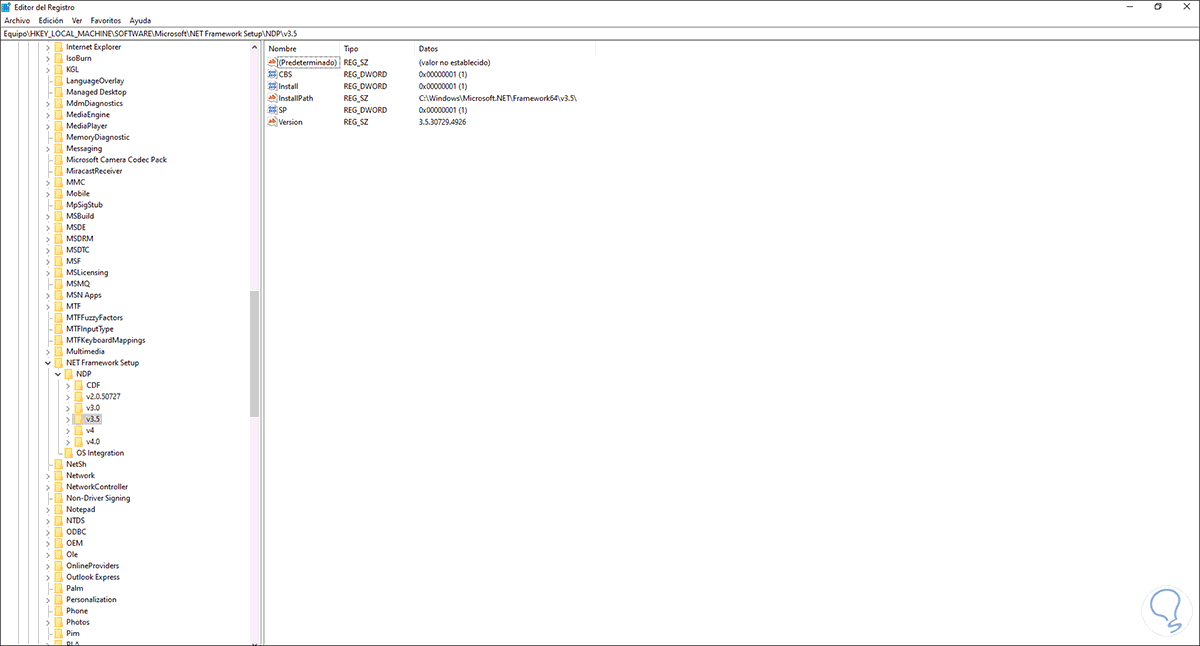
Task: Click the NDP folder icon
Action: point(68,374)
